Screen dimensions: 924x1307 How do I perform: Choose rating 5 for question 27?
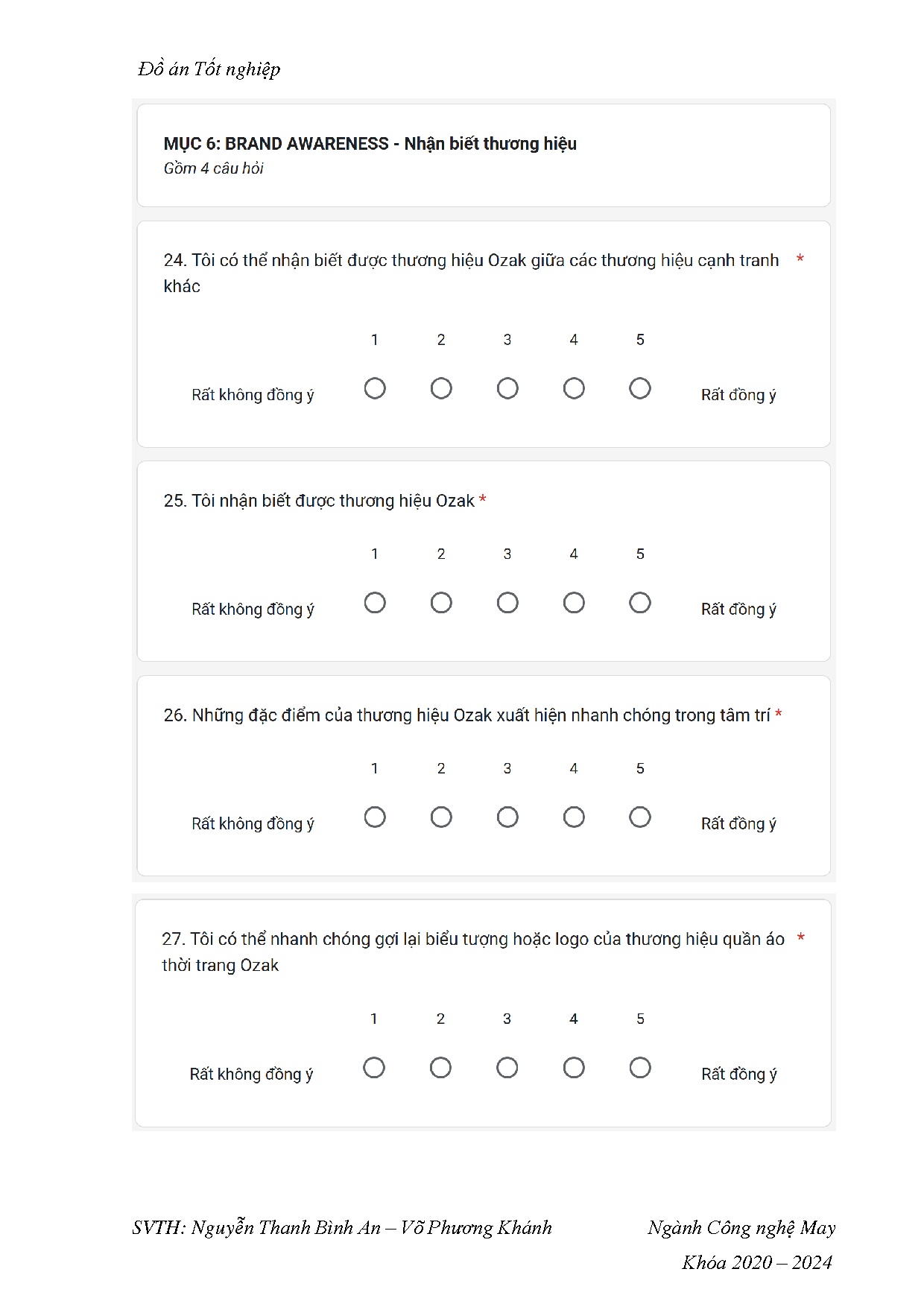(x=640, y=1068)
